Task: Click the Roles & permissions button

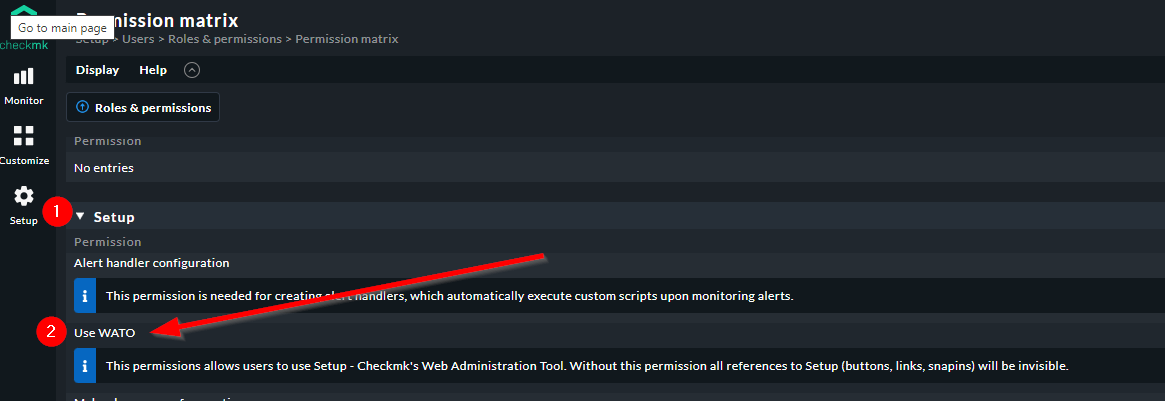Action: [143, 108]
